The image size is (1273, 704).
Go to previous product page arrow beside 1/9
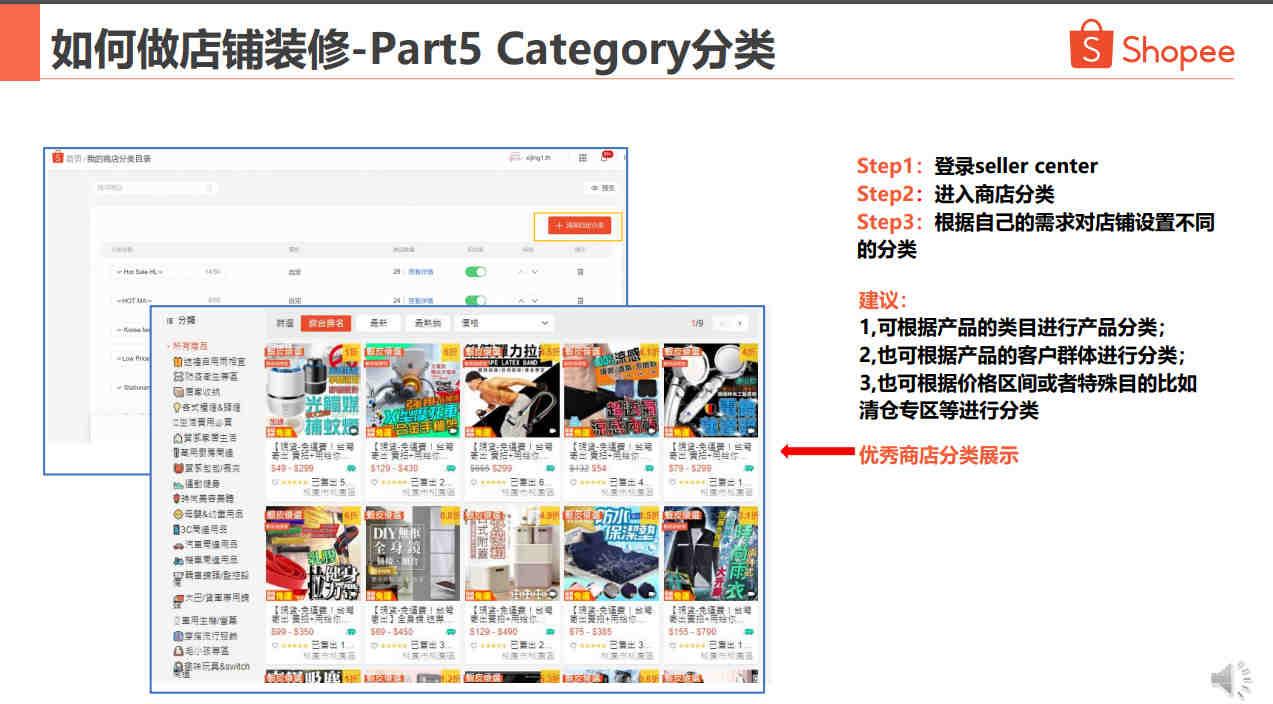tap(722, 323)
